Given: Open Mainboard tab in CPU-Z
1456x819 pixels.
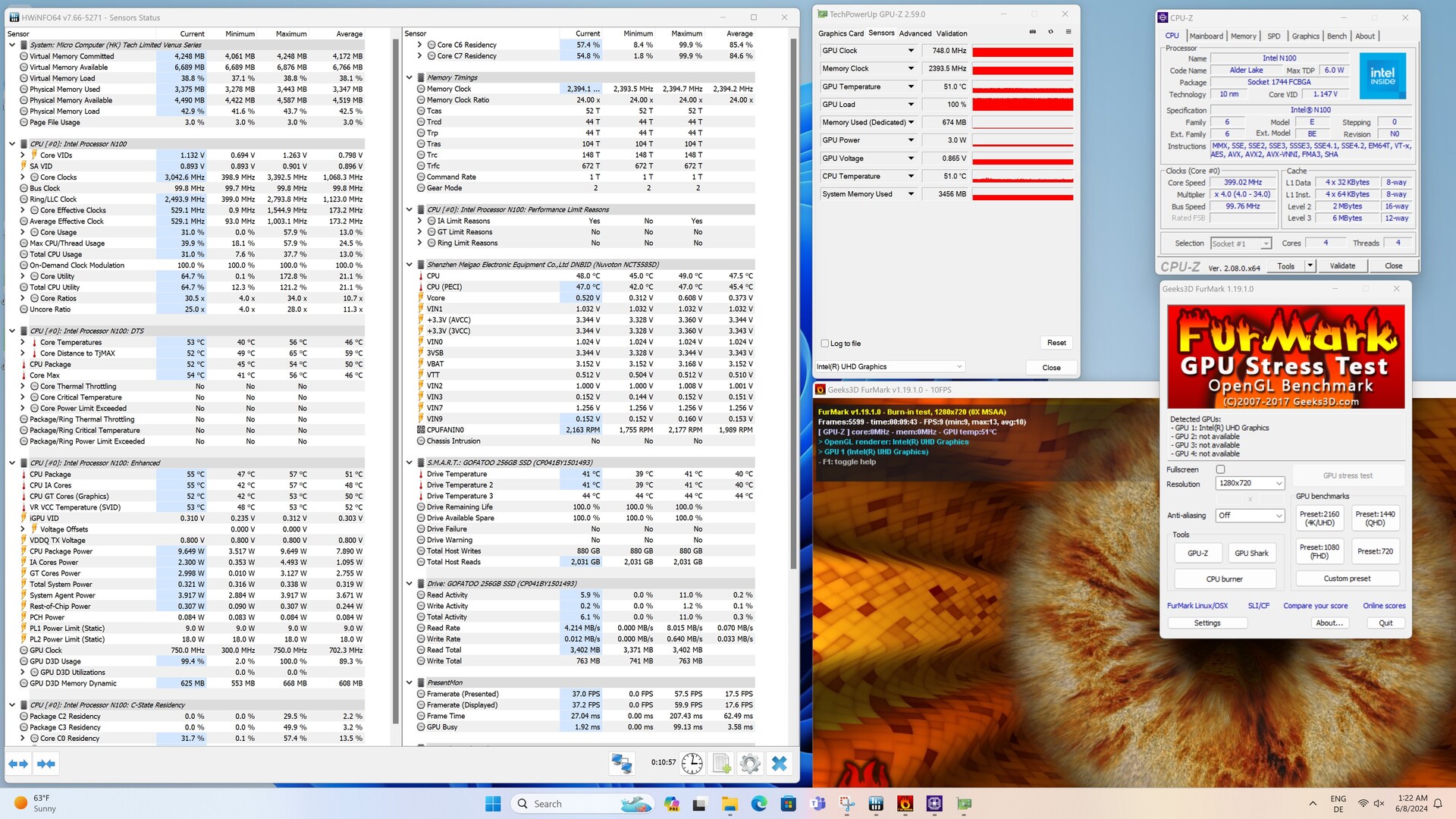Looking at the screenshot, I should 1206,36.
